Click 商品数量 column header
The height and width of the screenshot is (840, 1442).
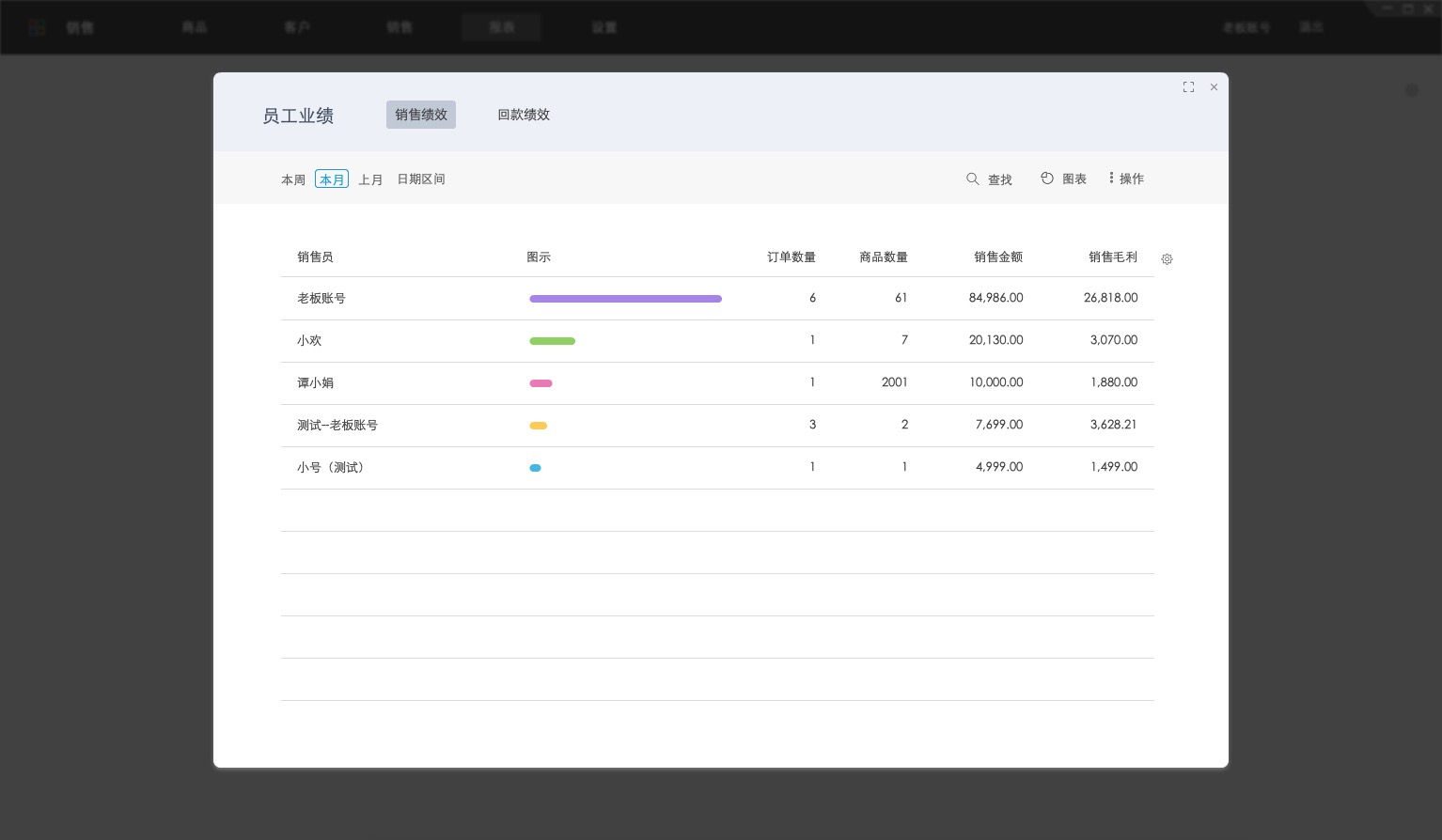point(883,257)
